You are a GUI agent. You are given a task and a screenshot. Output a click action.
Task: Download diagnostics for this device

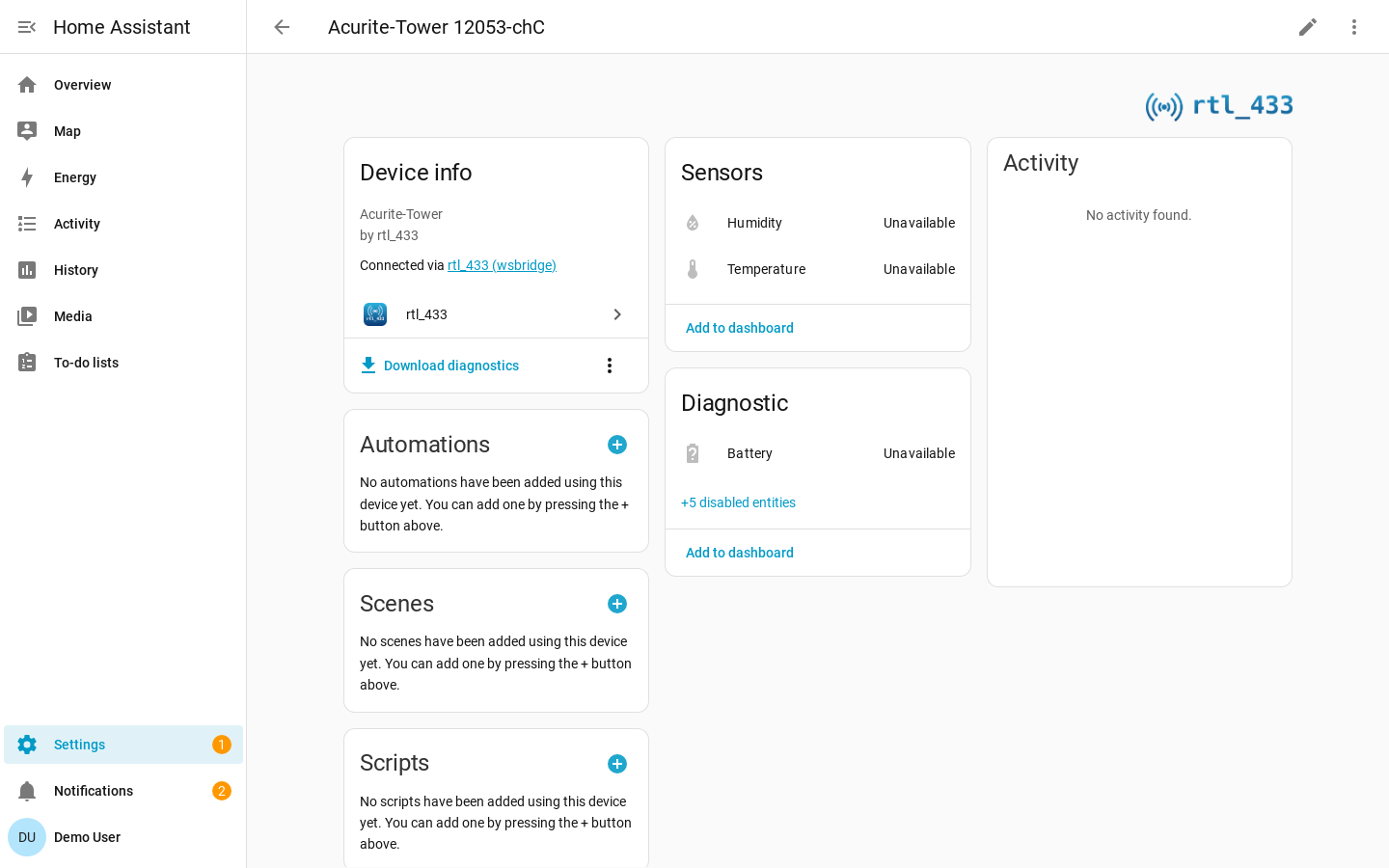[x=440, y=366]
